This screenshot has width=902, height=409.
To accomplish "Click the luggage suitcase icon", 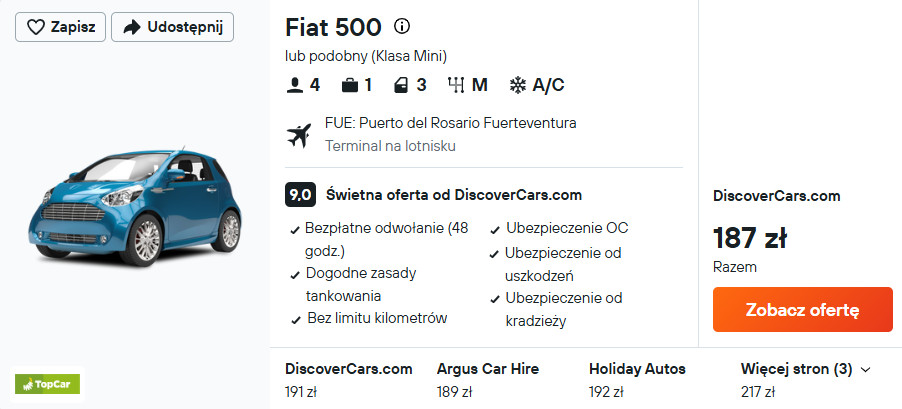I will click(349, 85).
